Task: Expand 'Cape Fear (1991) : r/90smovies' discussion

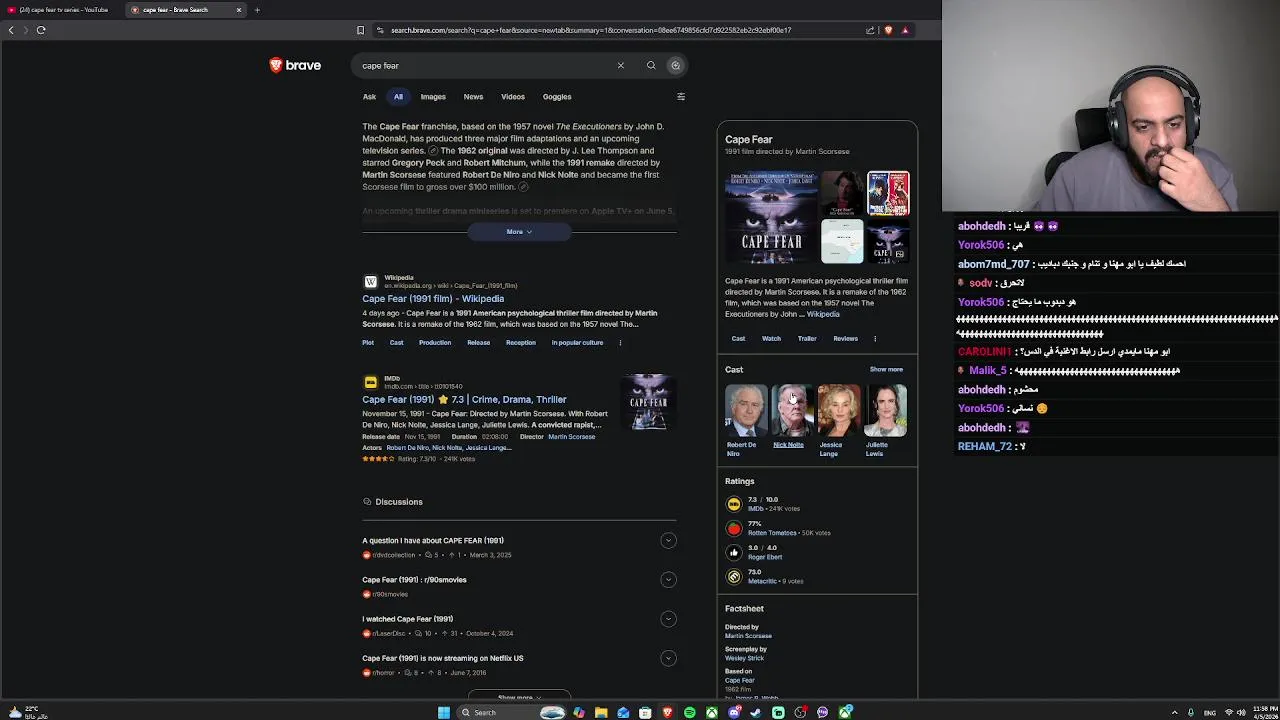Action: tap(668, 580)
